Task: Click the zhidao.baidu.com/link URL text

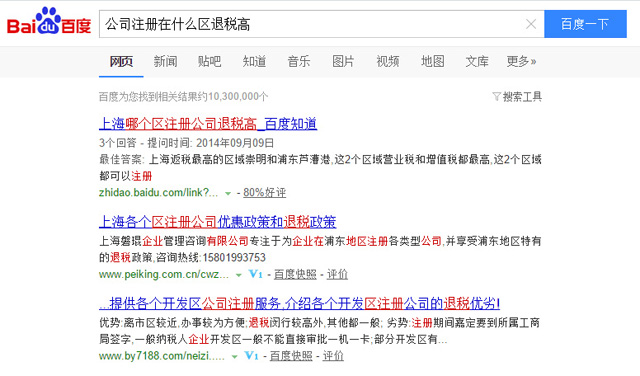Action: point(159,192)
